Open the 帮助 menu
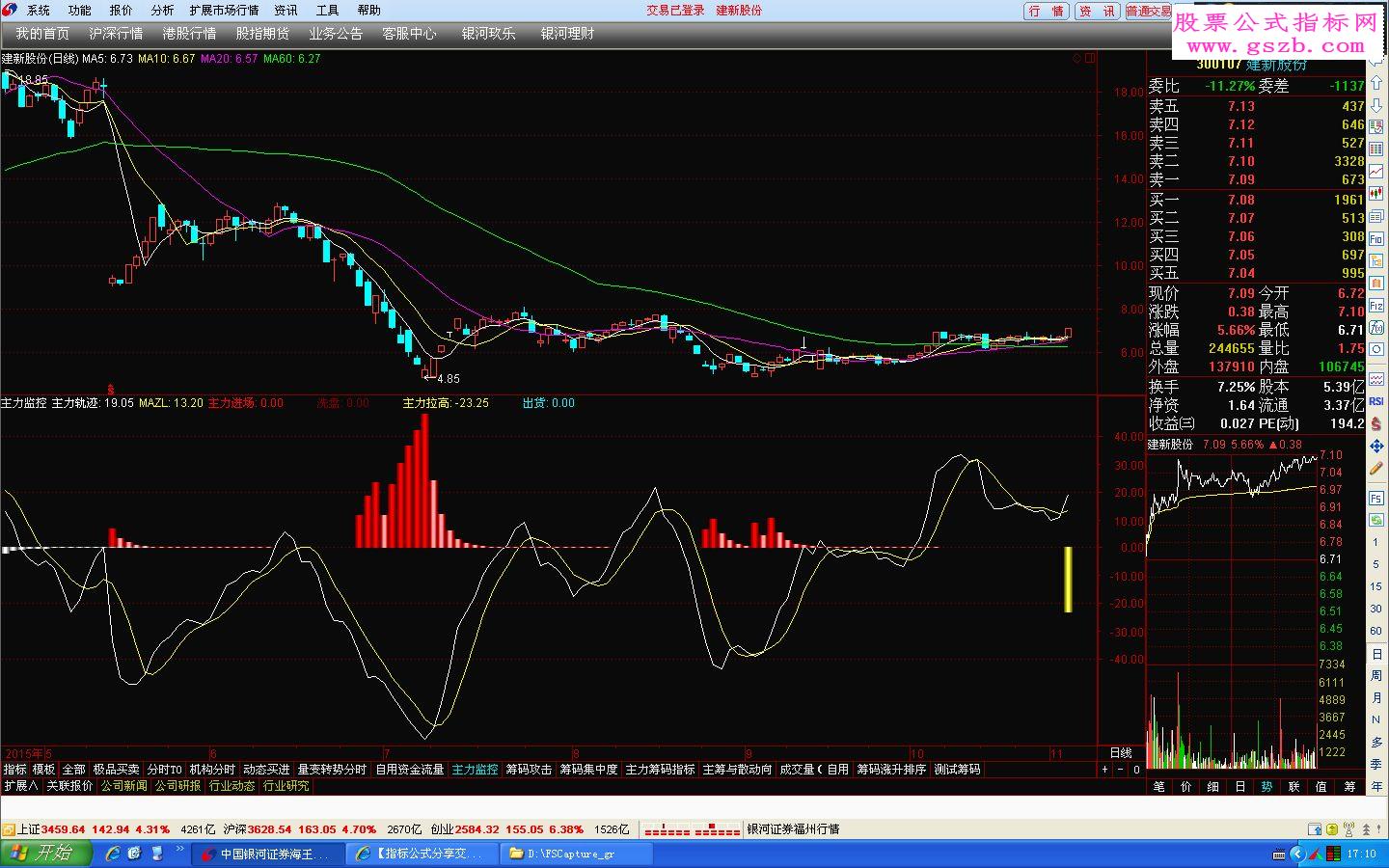The width and height of the screenshot is (1389, 868). pos(369,11)
